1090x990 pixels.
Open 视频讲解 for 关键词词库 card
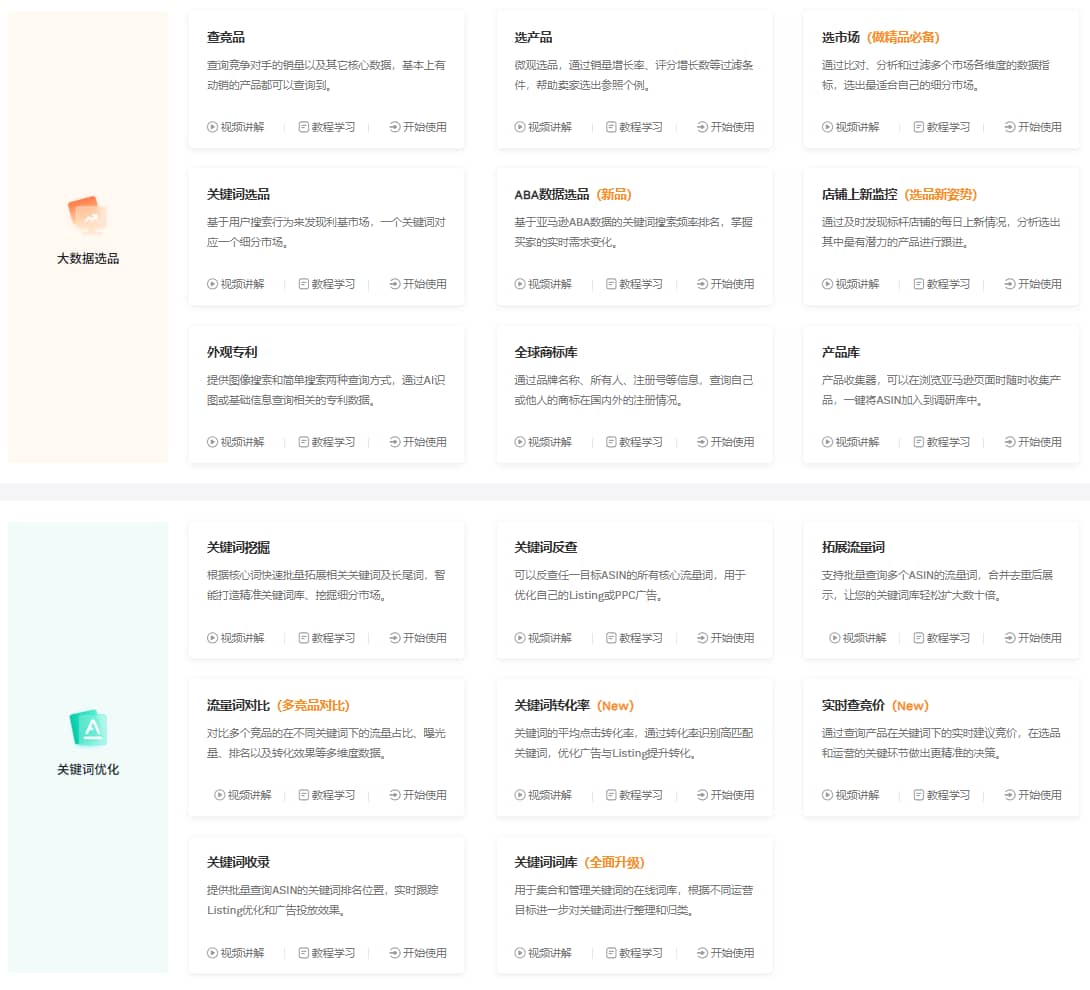coord(543,952)
